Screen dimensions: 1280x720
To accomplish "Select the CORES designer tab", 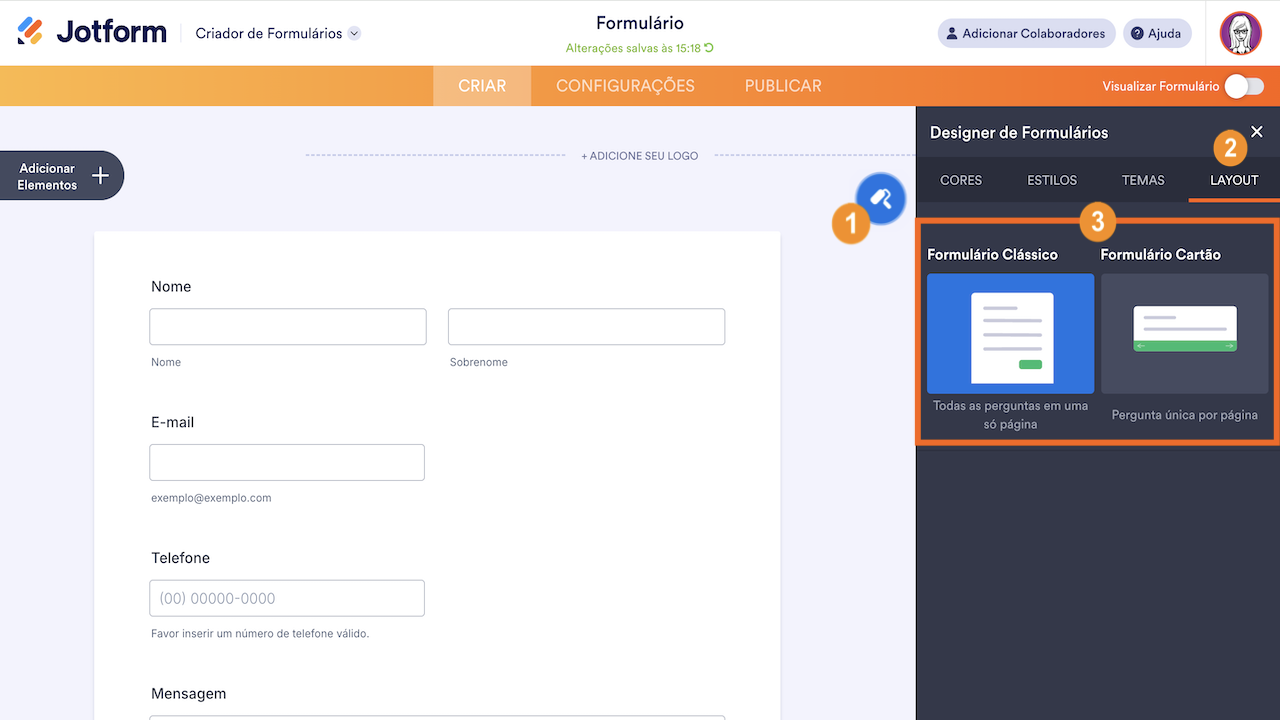I will pos(961,180).
